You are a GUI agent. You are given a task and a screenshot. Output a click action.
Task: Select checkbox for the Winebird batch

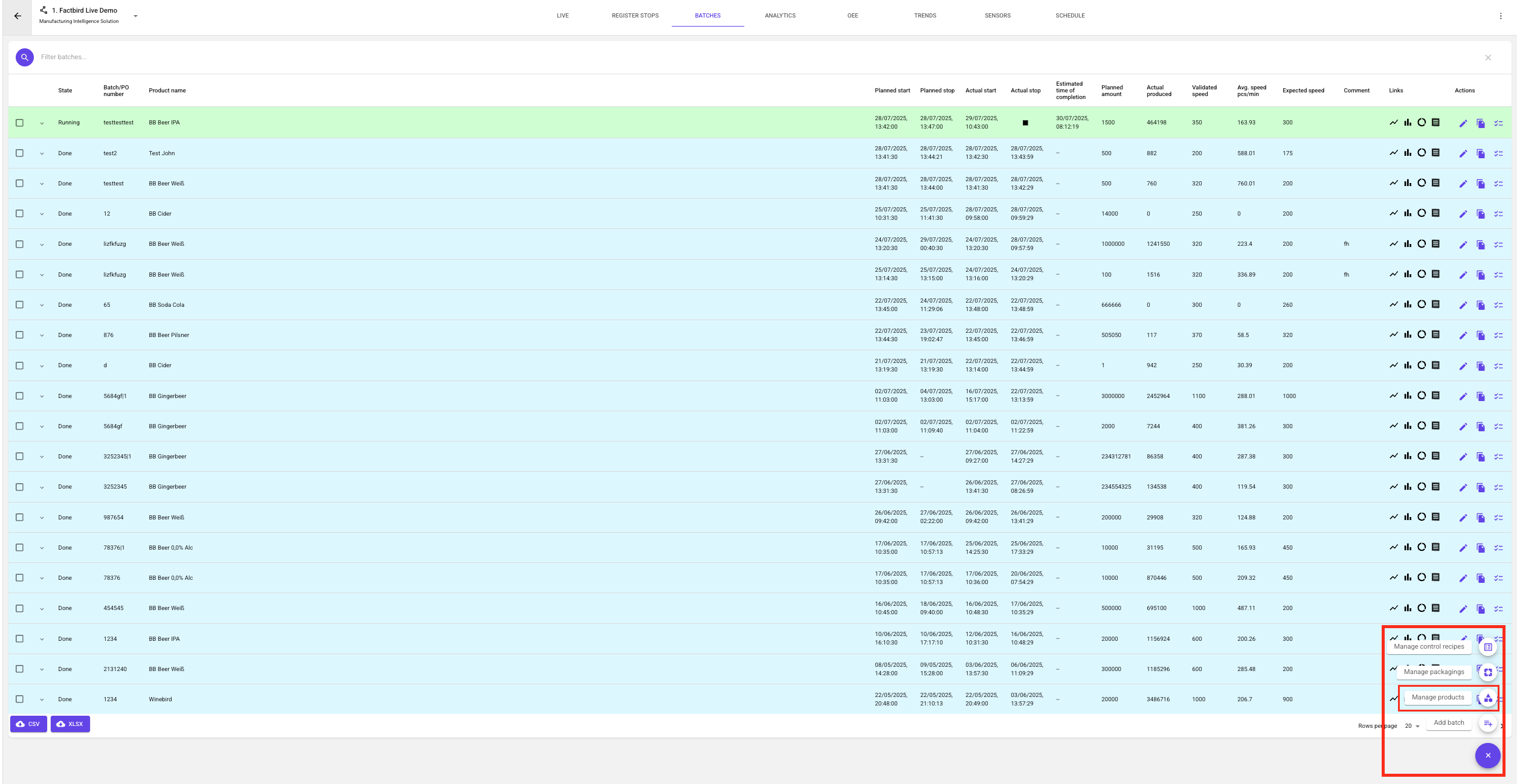[x=19, y=699]
